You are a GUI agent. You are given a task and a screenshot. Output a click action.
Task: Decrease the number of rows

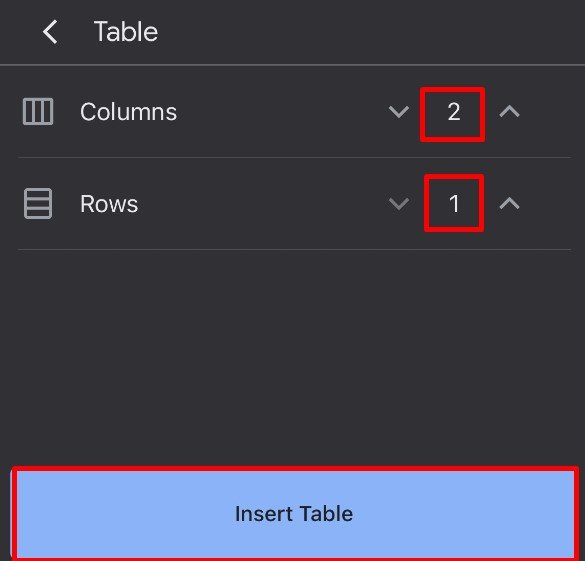pyautogui.click(x=399, y=204)
